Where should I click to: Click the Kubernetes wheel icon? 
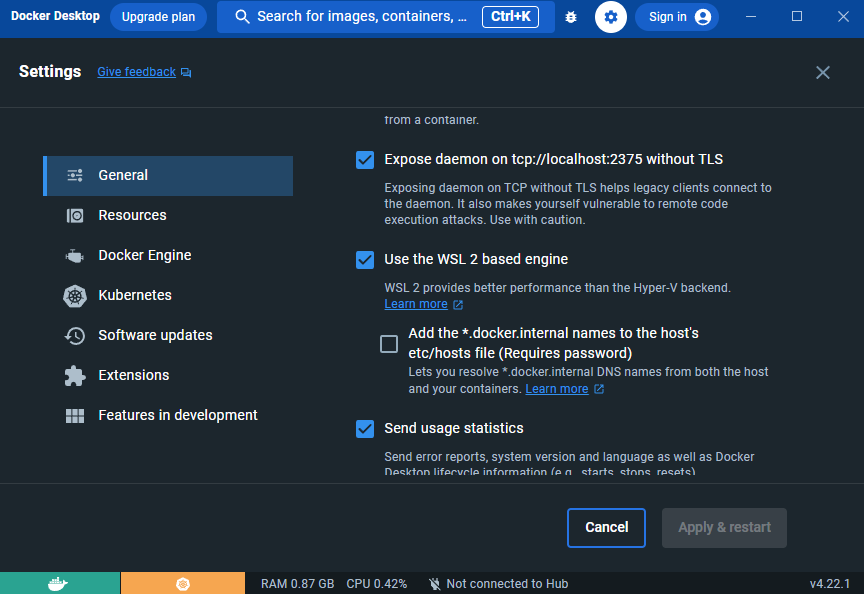[75, 296]
